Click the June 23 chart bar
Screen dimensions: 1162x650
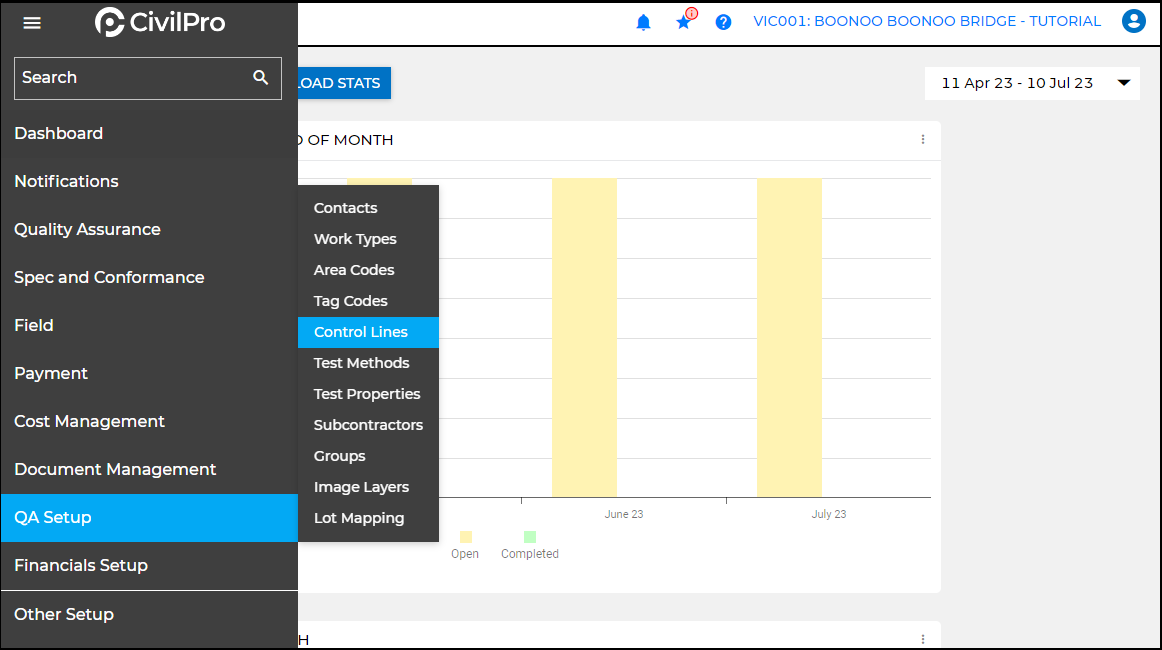pos(584,337)
